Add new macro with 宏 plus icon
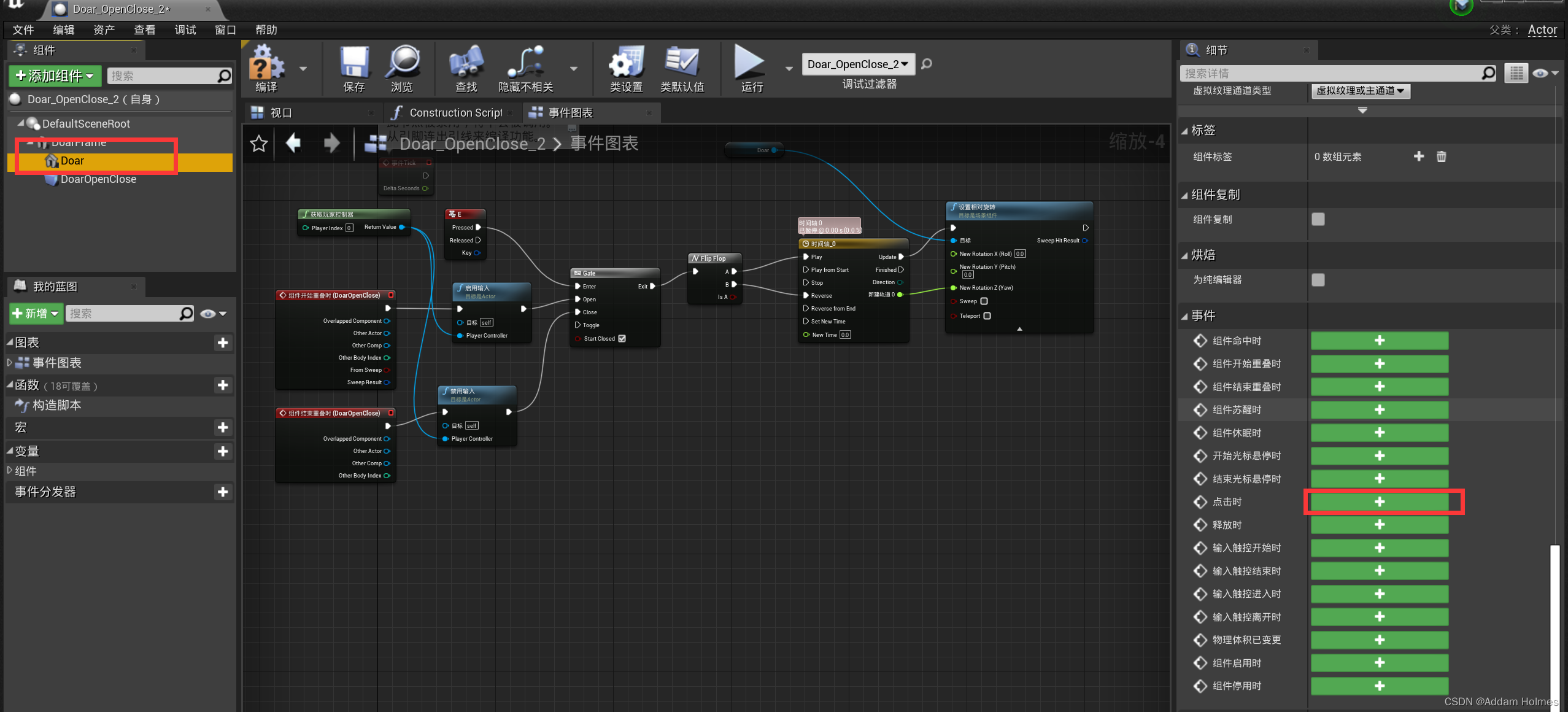 pyautogui.click(x=223, y=427)
